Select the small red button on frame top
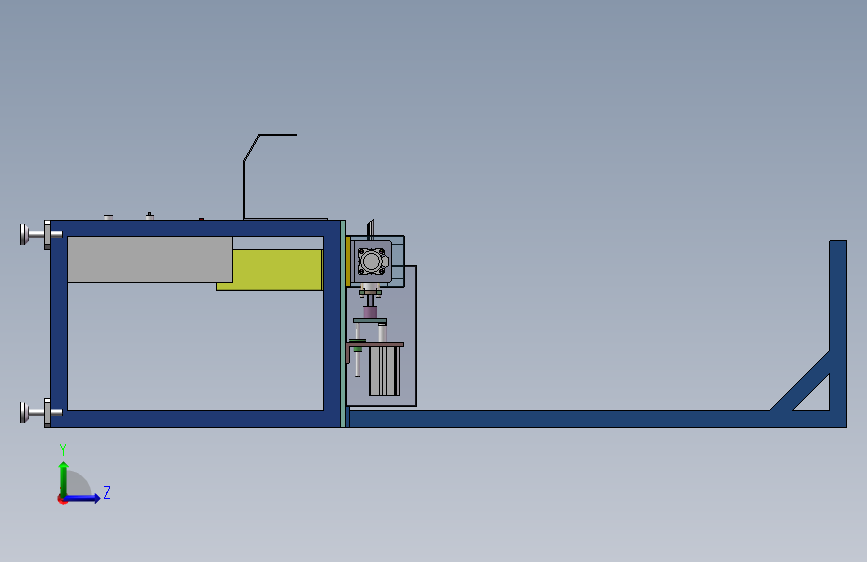This screenshot has height=562, width=867. click(x=202, y=219)
